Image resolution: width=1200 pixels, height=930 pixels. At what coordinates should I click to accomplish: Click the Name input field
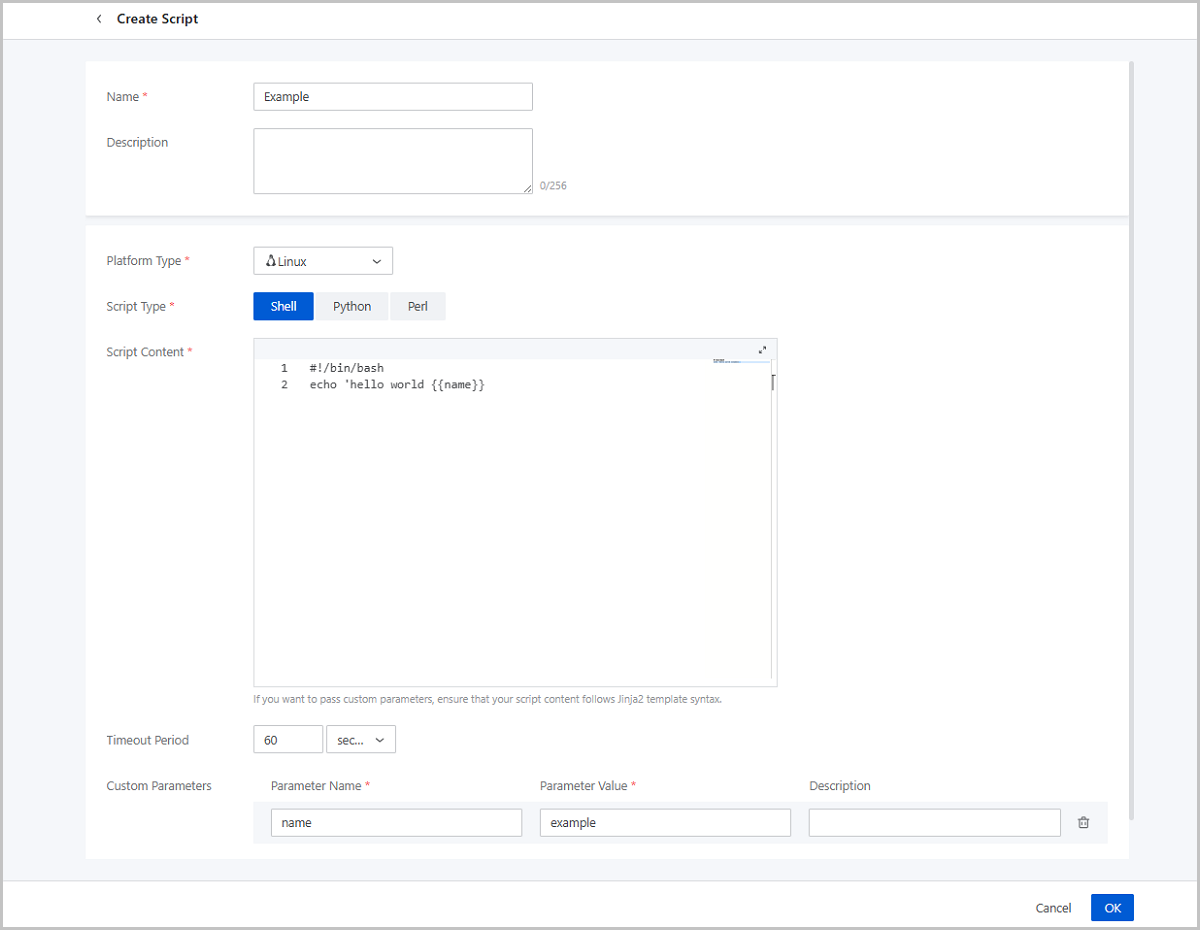(x=393, y=97)
